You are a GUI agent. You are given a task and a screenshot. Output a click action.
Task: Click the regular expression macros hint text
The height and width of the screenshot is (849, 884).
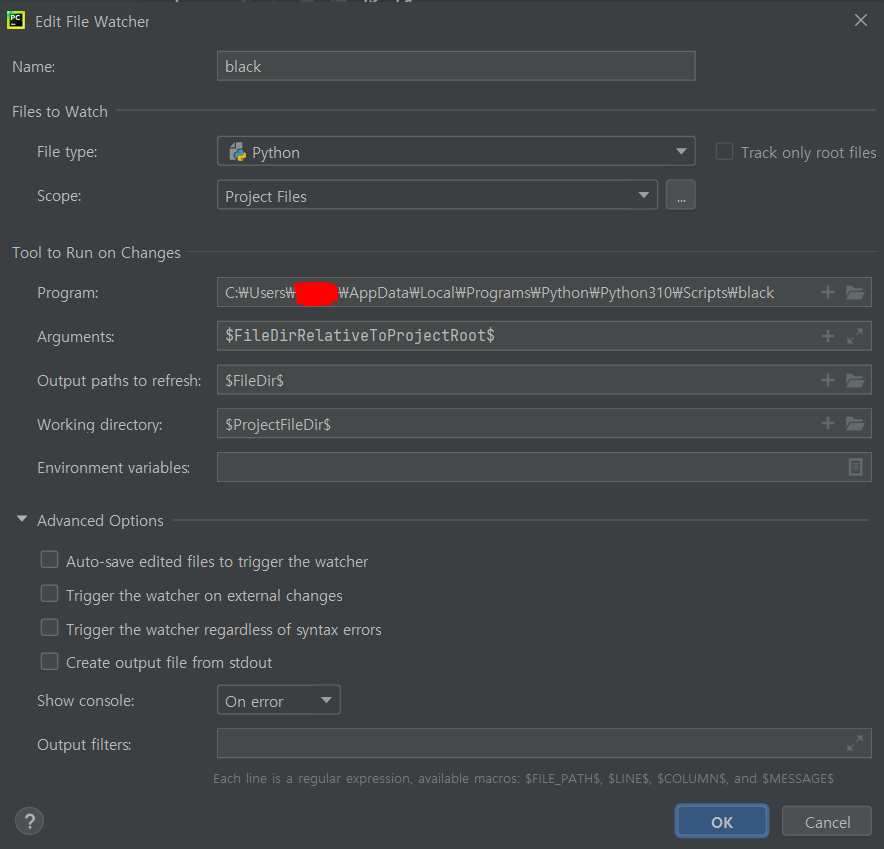pos(523,779)
